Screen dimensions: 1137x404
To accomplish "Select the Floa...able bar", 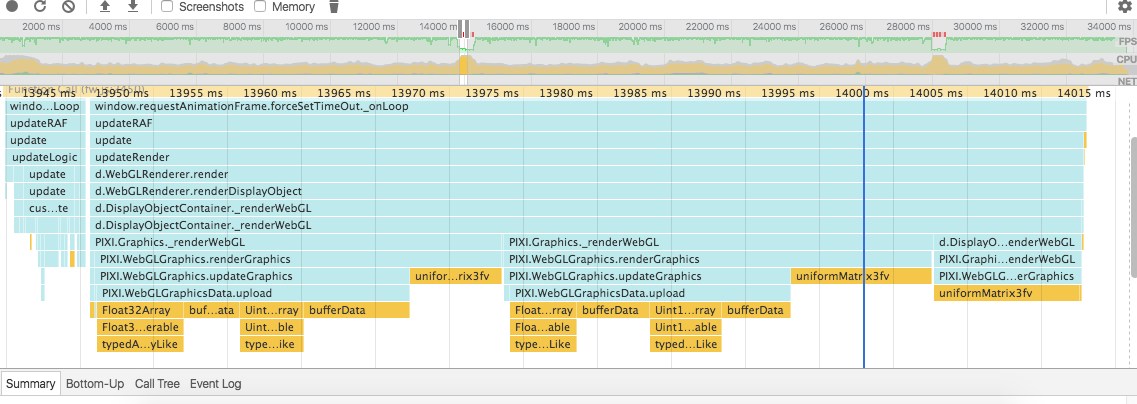I will (544, 327).
